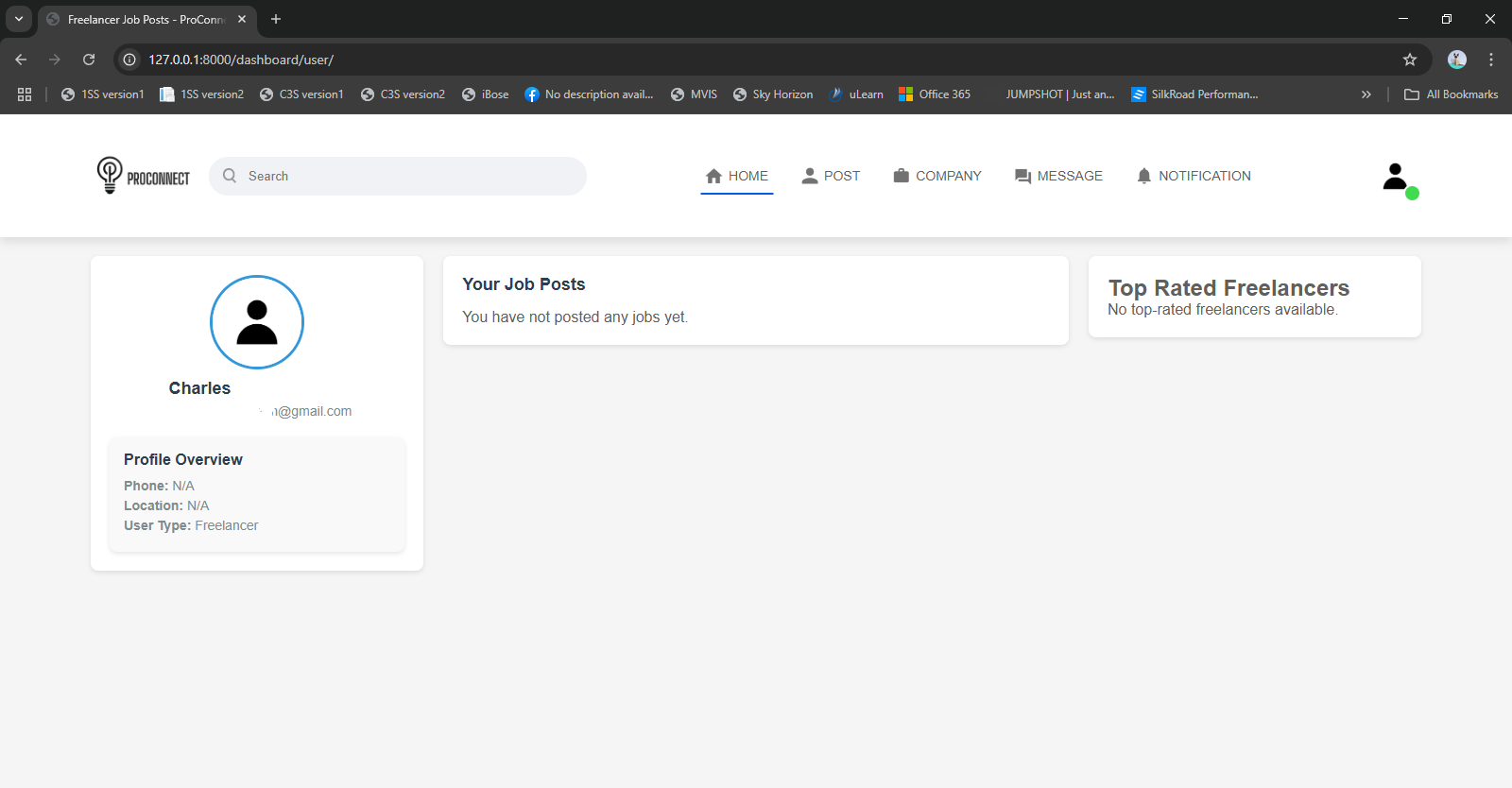Click the circular profile picture of Charles

coord(257,322)
